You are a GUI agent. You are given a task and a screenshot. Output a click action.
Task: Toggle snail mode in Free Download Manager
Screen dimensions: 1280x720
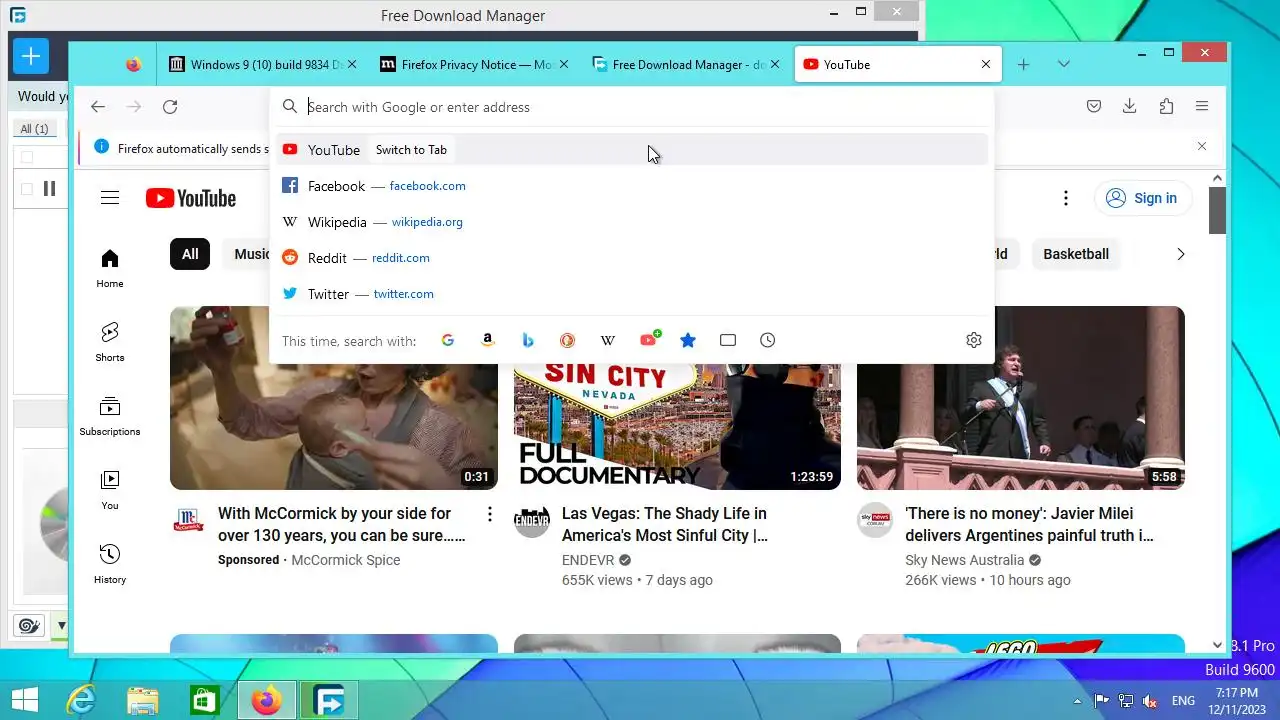(x=28, y=626)
